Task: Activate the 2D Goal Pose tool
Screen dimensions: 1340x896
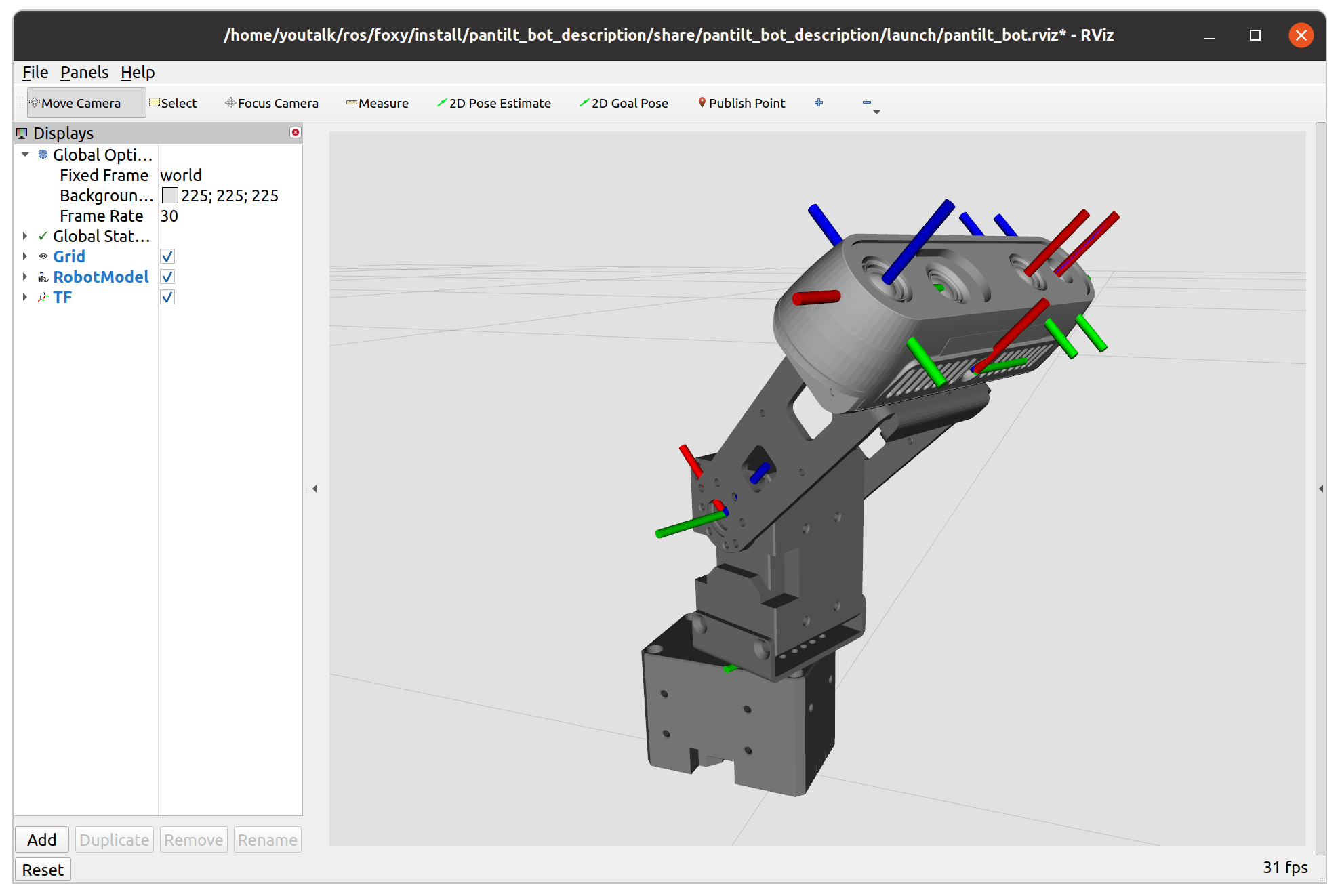Action: click(623, 102)
